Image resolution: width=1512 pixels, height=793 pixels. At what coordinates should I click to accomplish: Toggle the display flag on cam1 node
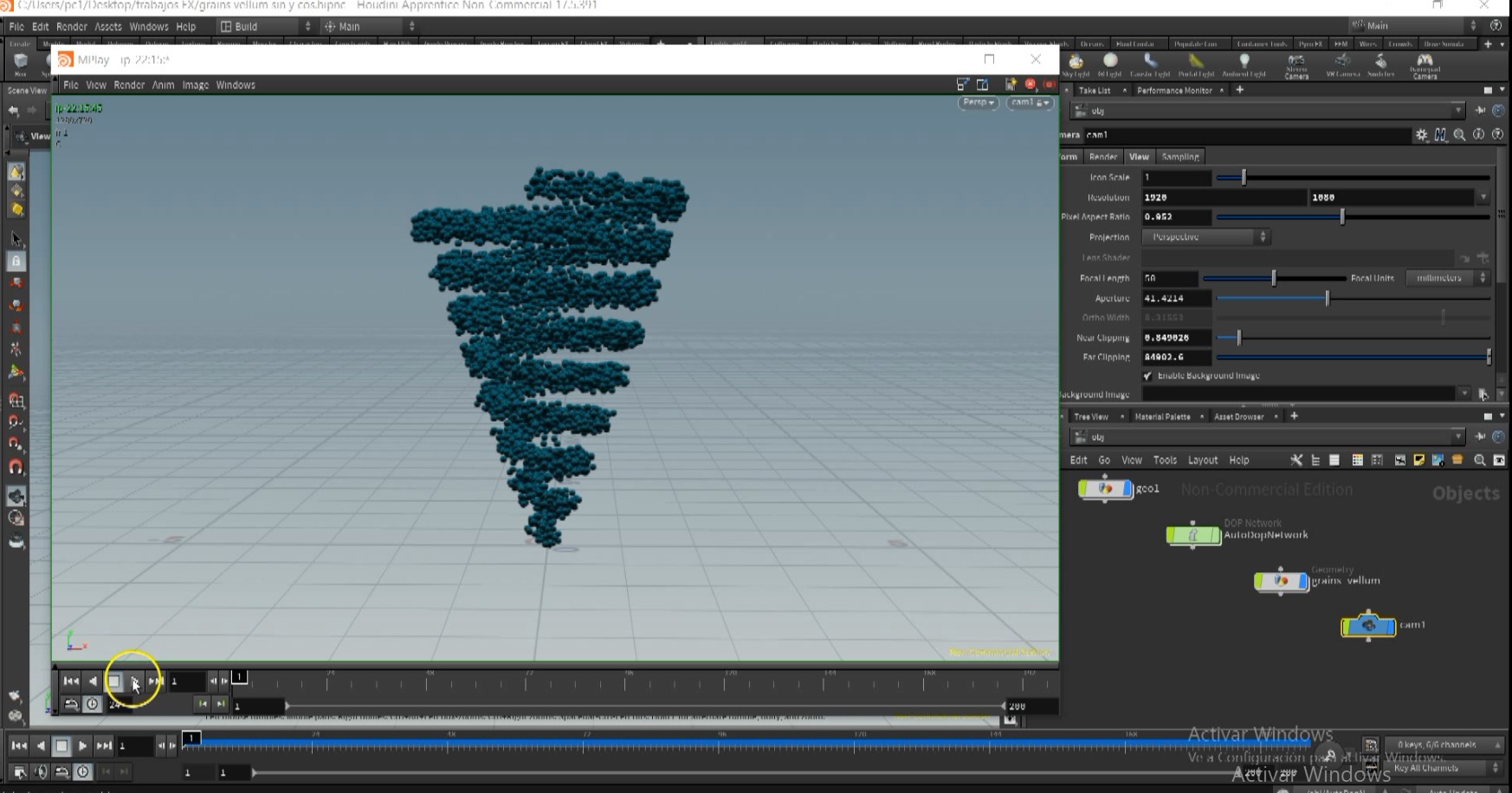point(1391,625)
